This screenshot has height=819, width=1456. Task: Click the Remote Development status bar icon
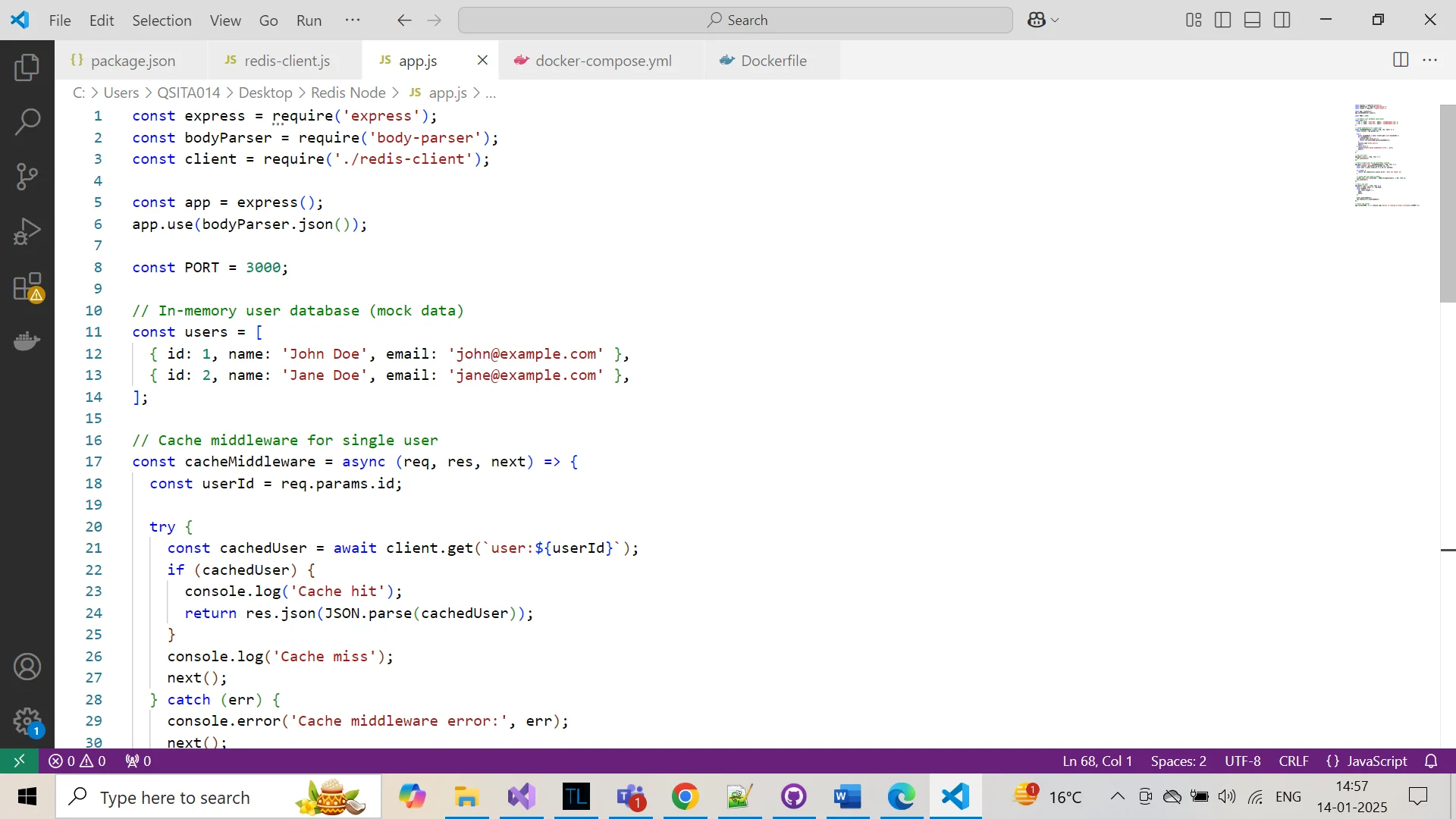pyautogui.click(x=19, y=760)
